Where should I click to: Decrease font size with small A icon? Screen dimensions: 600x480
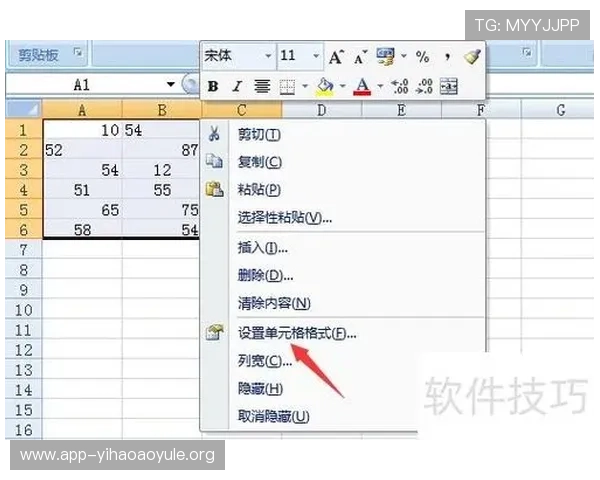[x=360, y=58]
